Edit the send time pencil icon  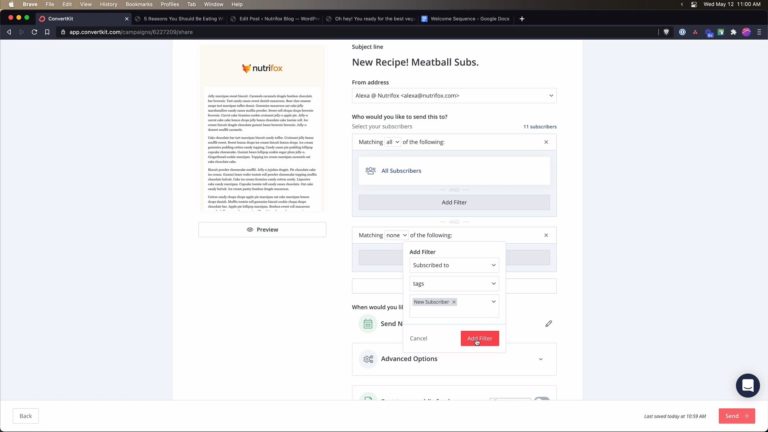tap(548, 324)
